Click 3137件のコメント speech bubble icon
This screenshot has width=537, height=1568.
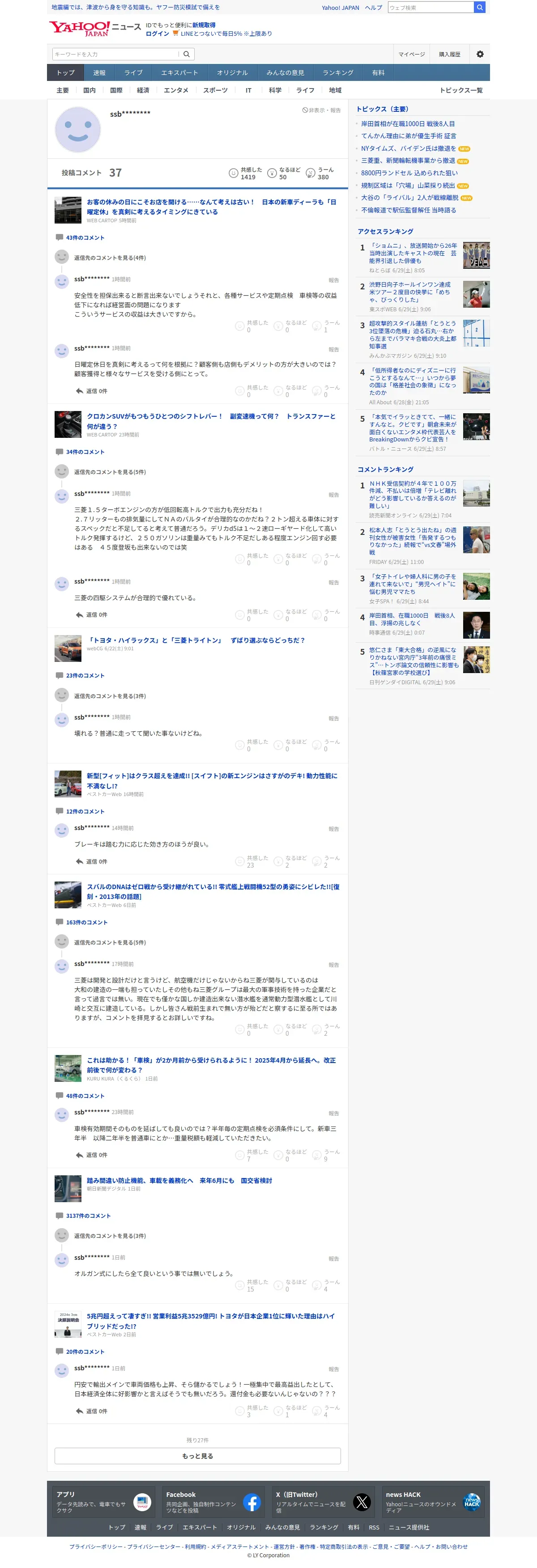click(59, 1216)
